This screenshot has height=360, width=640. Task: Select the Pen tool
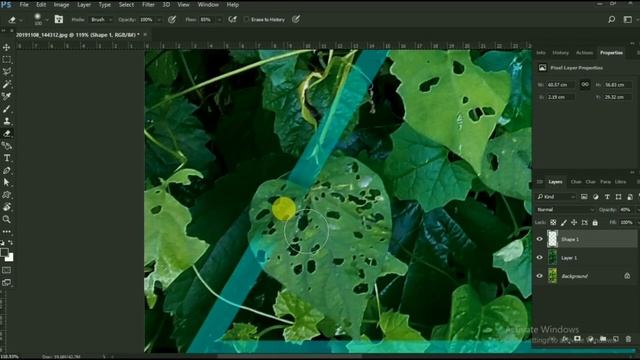[x=7, y=170]
